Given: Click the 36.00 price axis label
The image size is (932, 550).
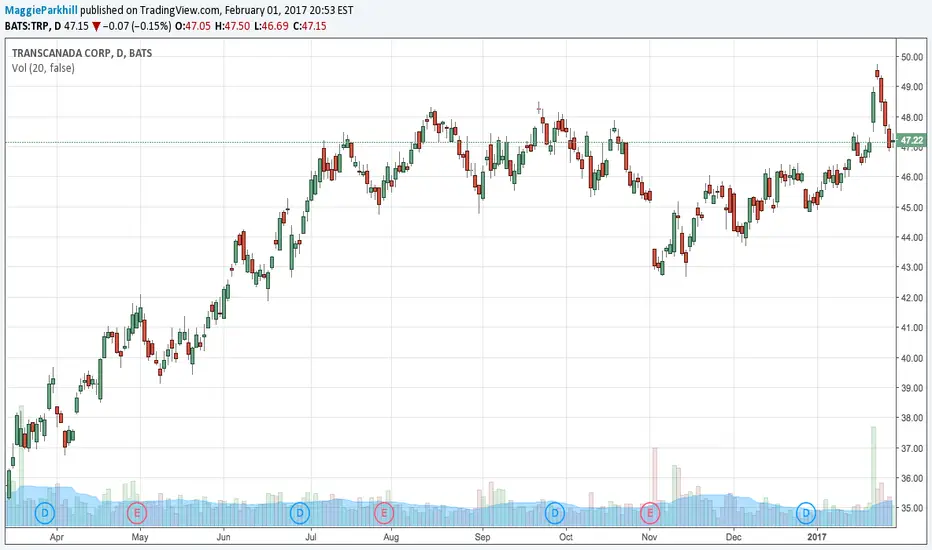Looking at the screenshot, I should point(912,478).
